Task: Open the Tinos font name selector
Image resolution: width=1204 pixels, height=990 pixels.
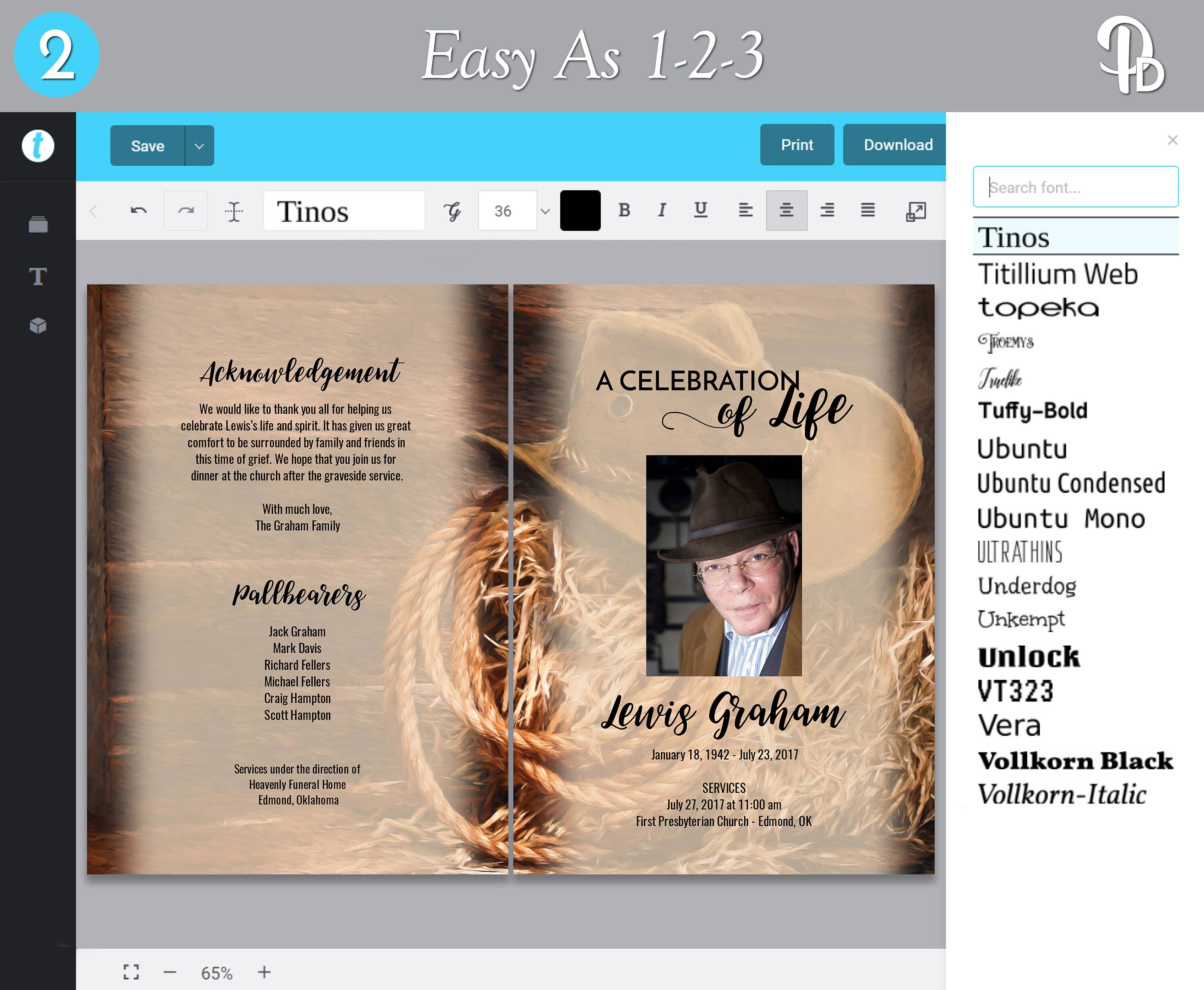Action: coord(344,211)
